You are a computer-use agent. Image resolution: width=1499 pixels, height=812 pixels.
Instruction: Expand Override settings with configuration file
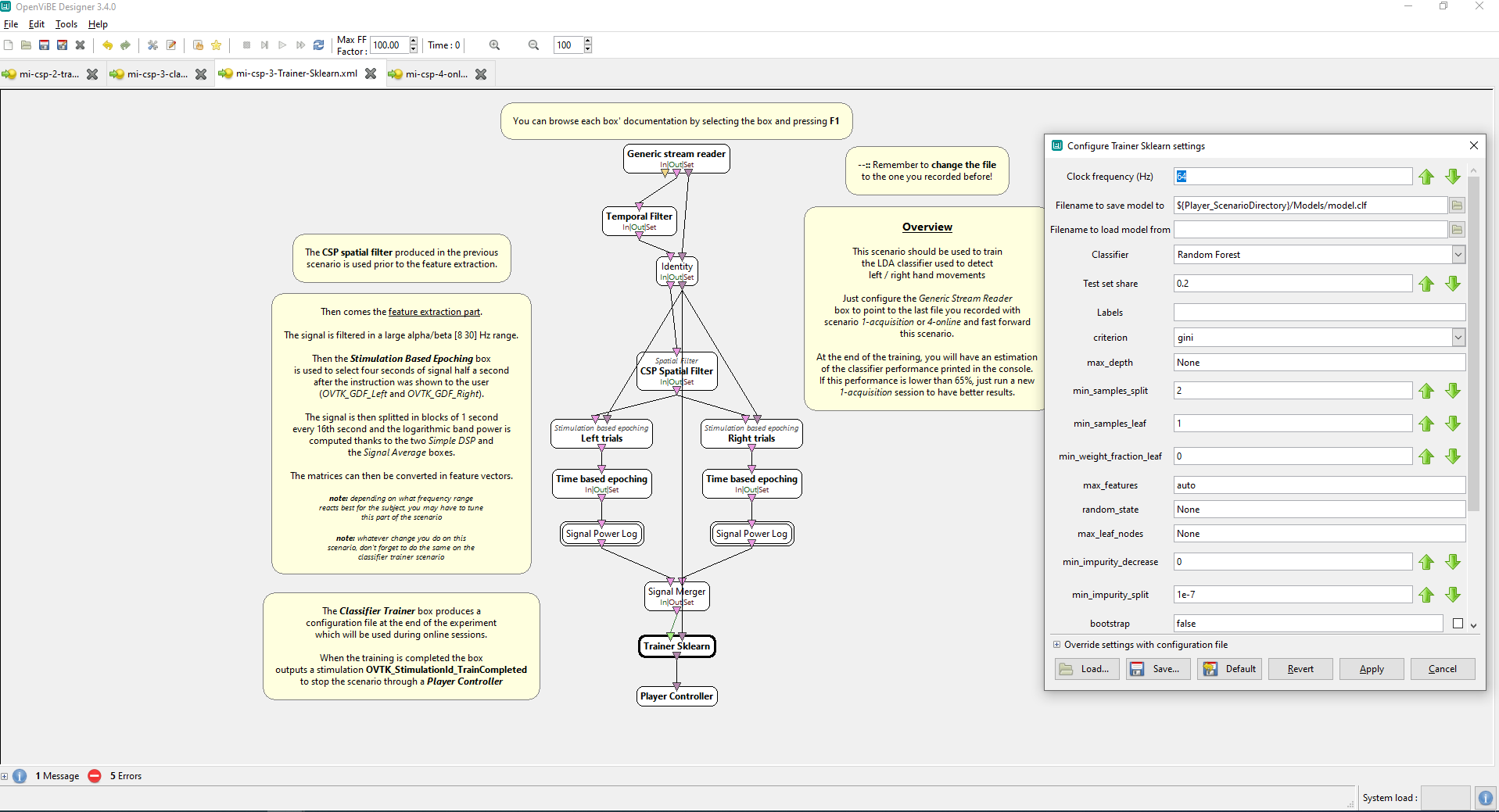click(x=1056, y=645)
